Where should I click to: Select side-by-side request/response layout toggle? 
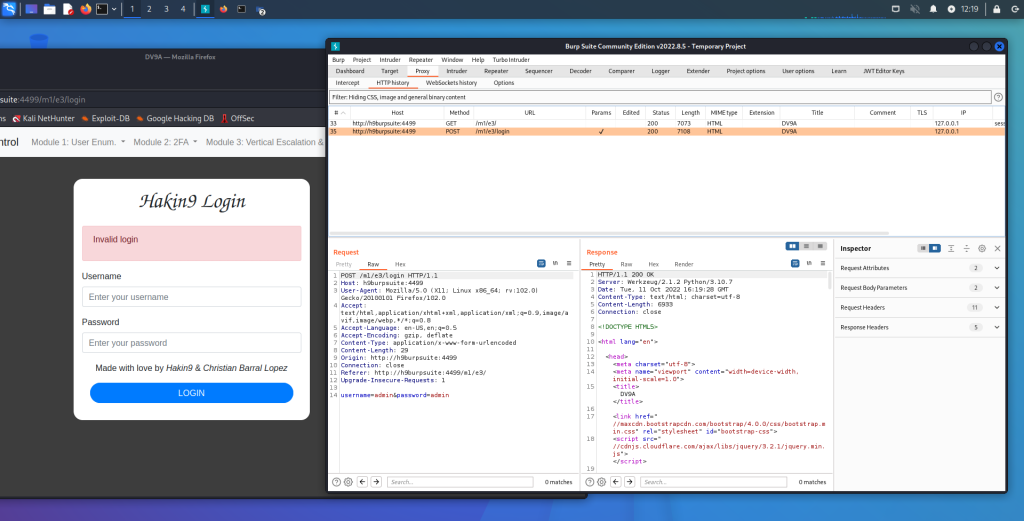792,246
